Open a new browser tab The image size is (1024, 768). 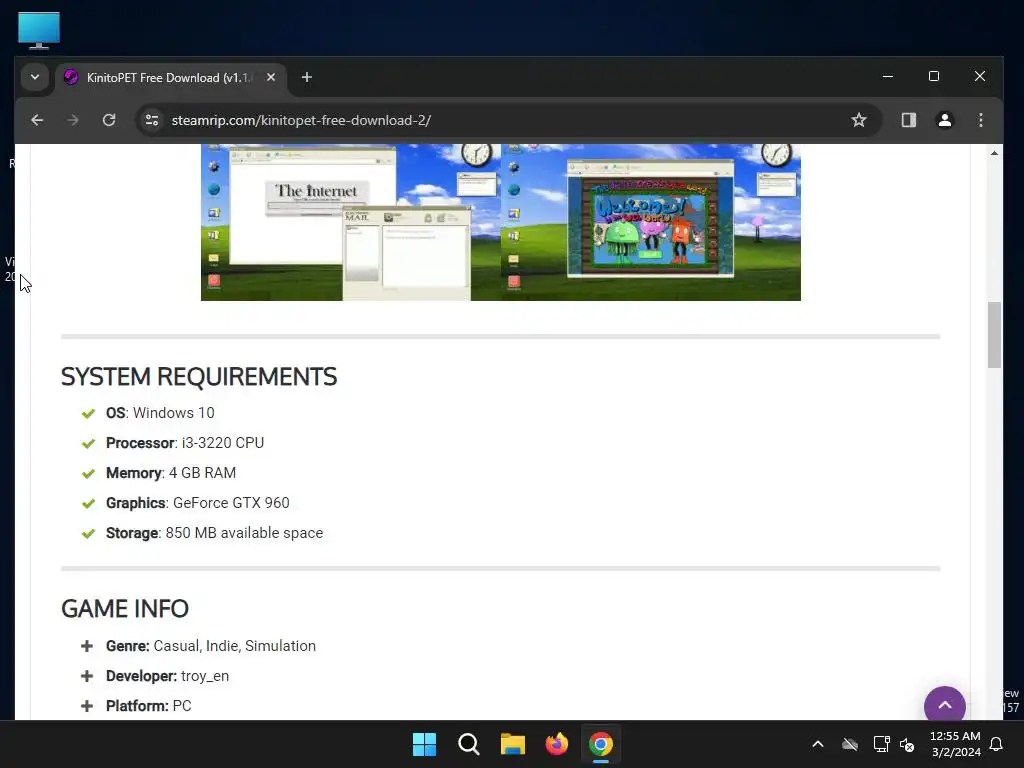click(x=306, y=77)
